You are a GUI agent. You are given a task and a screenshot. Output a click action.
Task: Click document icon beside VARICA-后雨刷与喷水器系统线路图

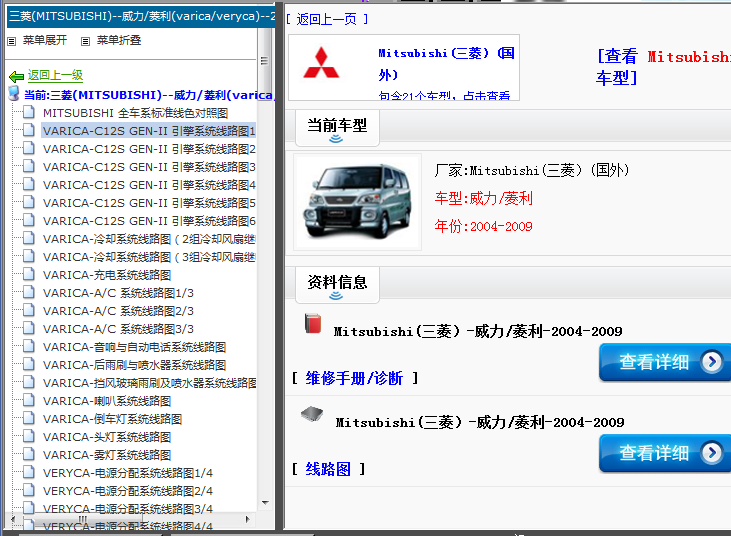29,364
